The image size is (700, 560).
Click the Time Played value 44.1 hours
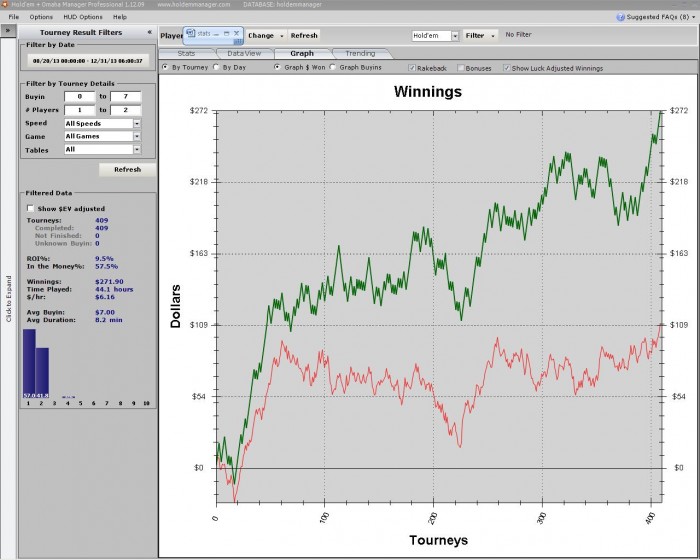click(114, 289)
